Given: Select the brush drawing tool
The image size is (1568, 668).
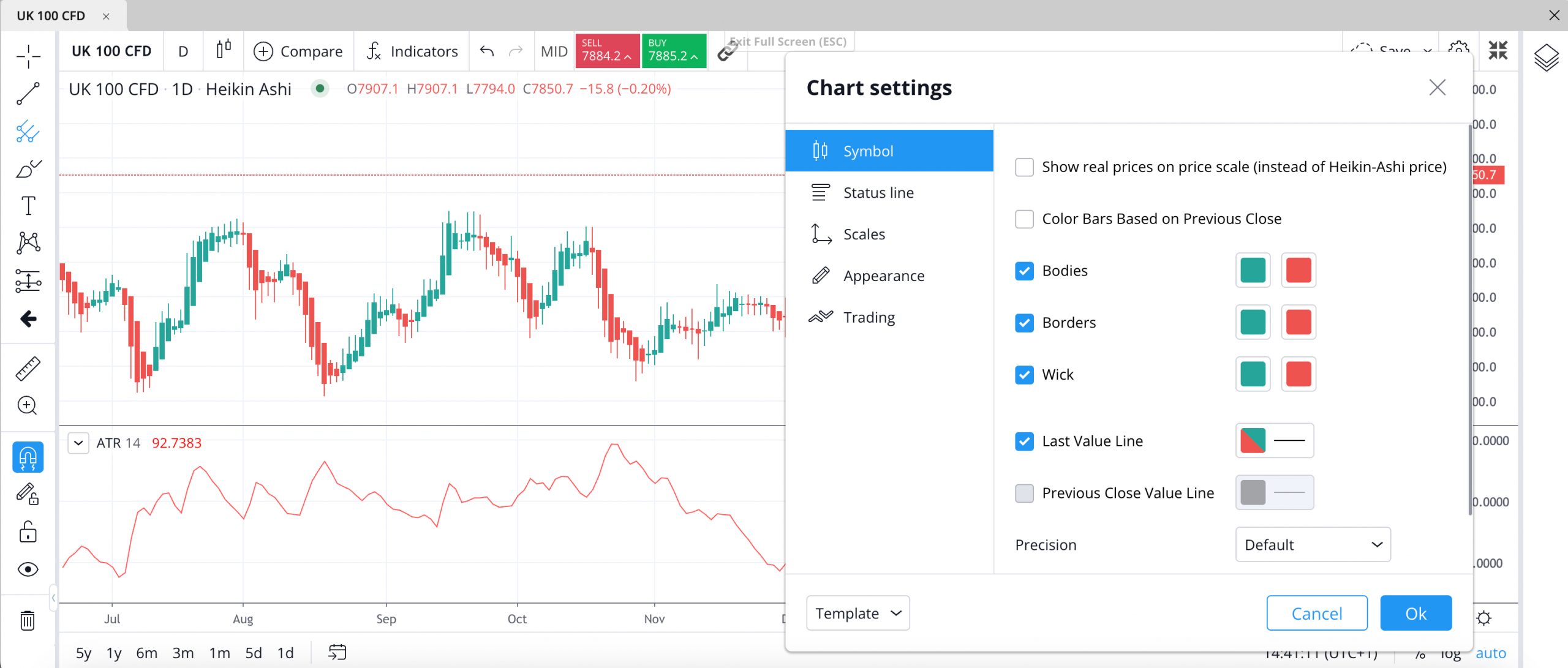Looking at the screenshot, I should click(x=28, y=168).
